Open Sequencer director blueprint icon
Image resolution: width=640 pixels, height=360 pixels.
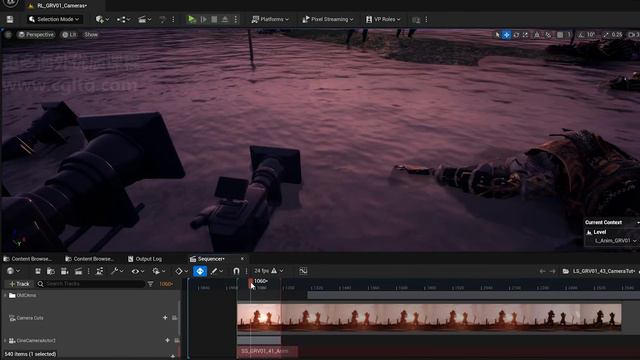(x=99, y=271)
